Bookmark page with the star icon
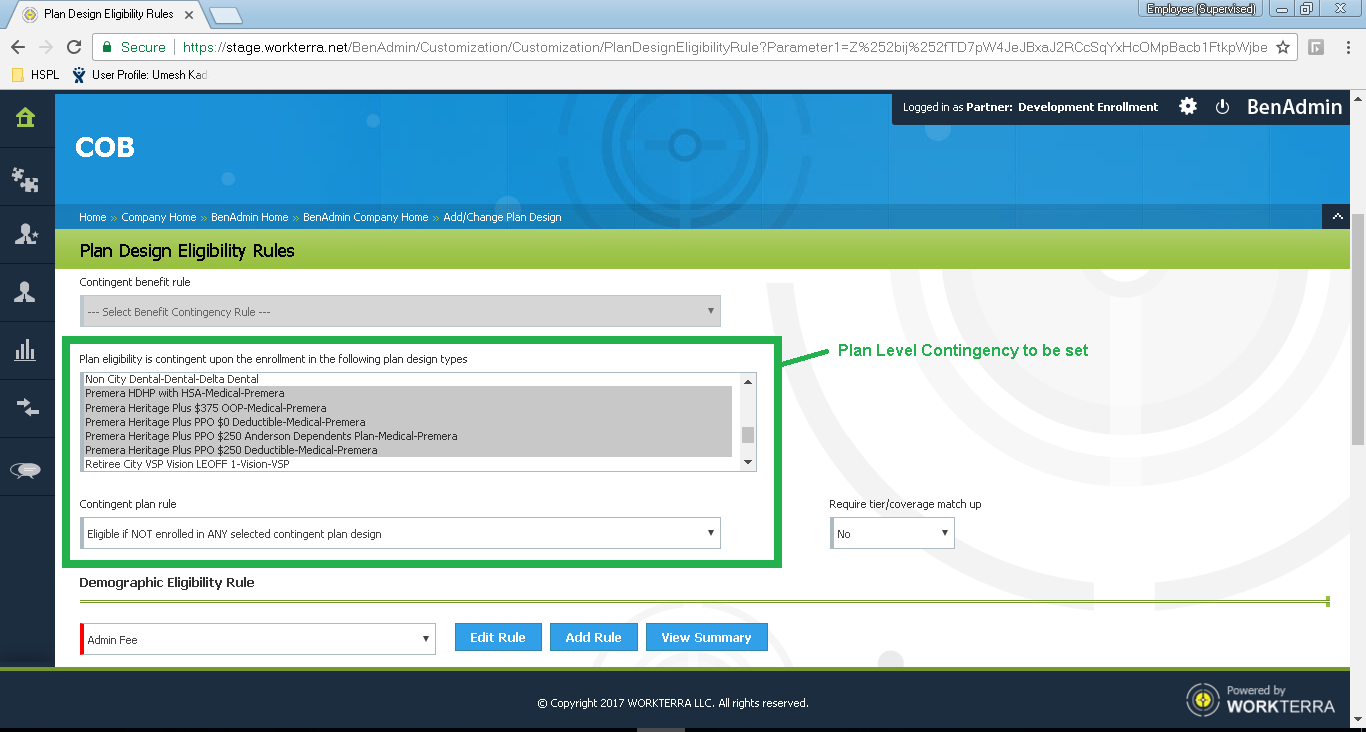Image resolution: width=1366 pixels, height=732 pixels. [1283, 47]
